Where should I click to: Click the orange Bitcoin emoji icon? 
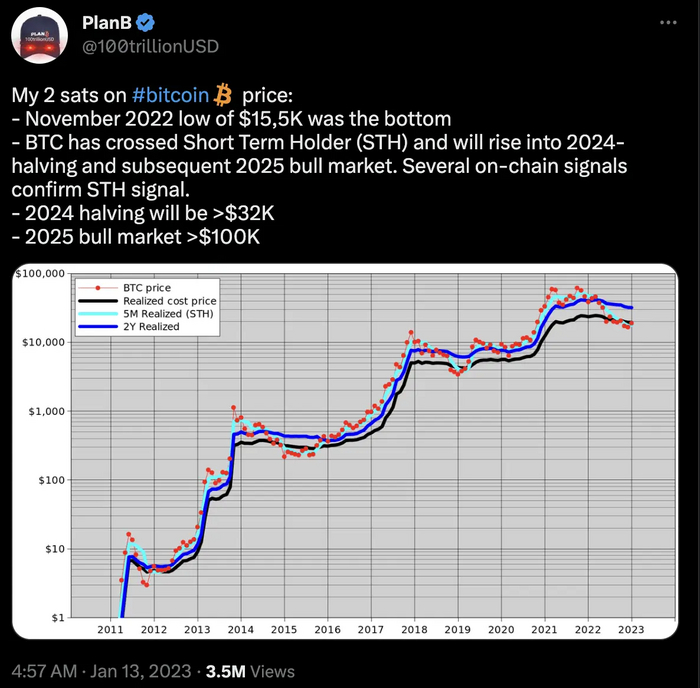[x=223, y=95]
